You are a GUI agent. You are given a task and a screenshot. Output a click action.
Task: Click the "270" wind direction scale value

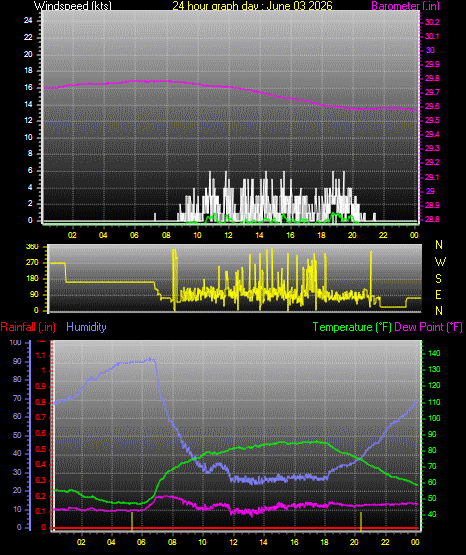32,263
